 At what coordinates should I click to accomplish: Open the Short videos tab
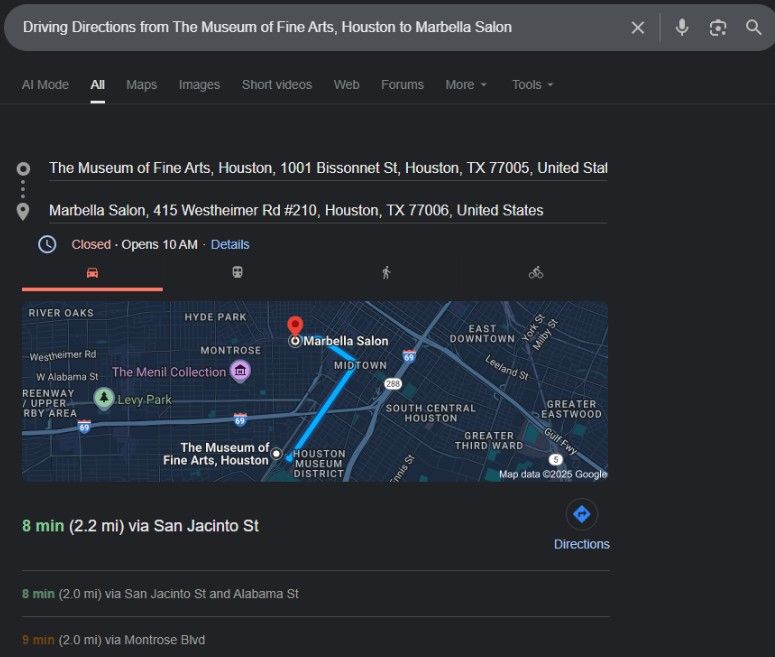point(277,85)
